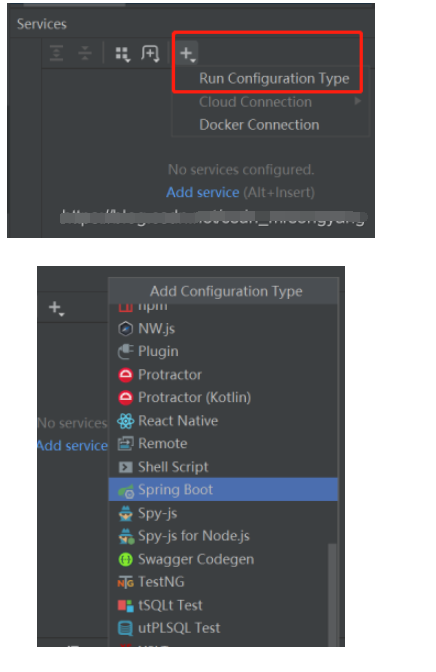Viewport: 436px width, 672px height.
Task: Click the Expand All toolbar icon
Action: tap(57, 53)
